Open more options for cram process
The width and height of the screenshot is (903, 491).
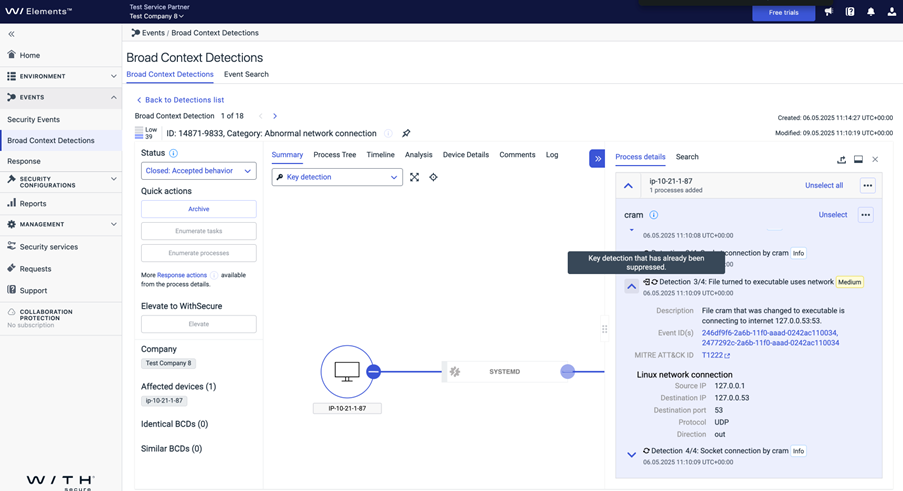tap(866, 215)
